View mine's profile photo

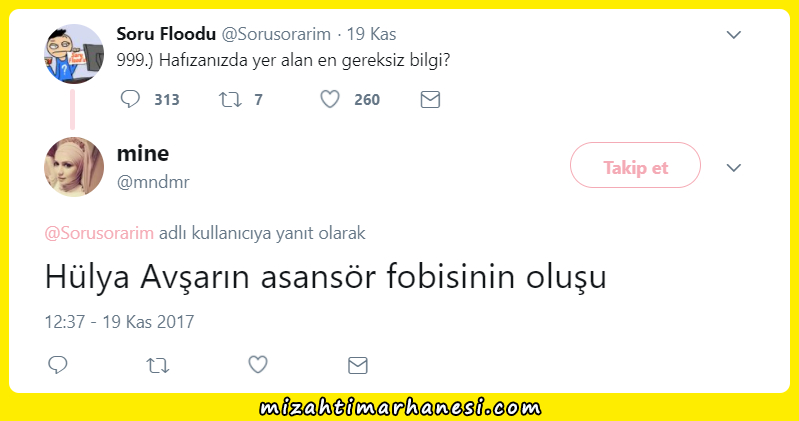[74, 167]
